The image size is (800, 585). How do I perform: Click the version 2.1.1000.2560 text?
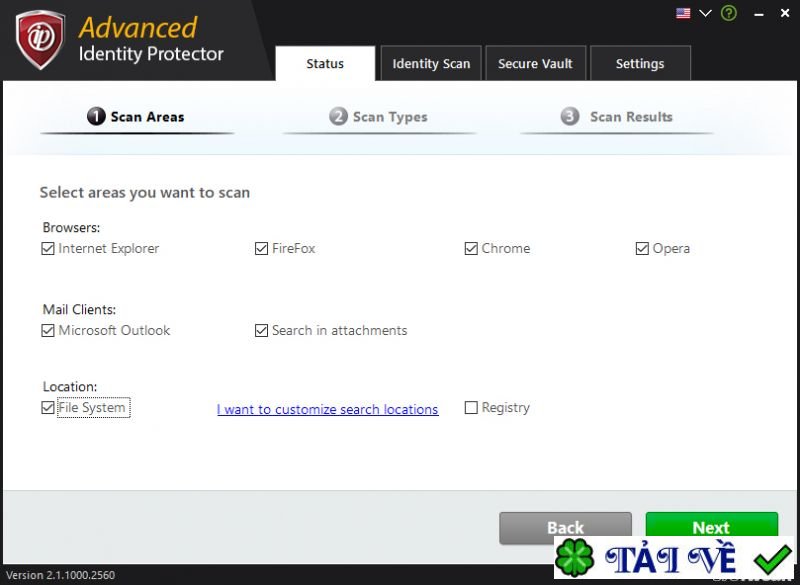pyautogui.click(x=60, y=575)
